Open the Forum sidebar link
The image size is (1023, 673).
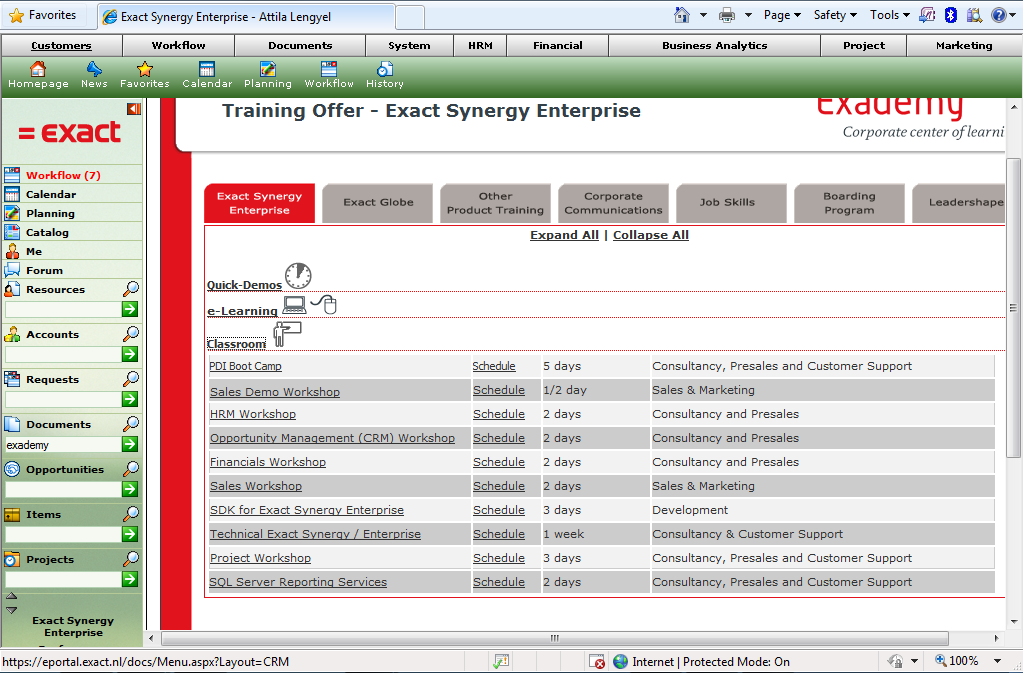pos(44,270)
